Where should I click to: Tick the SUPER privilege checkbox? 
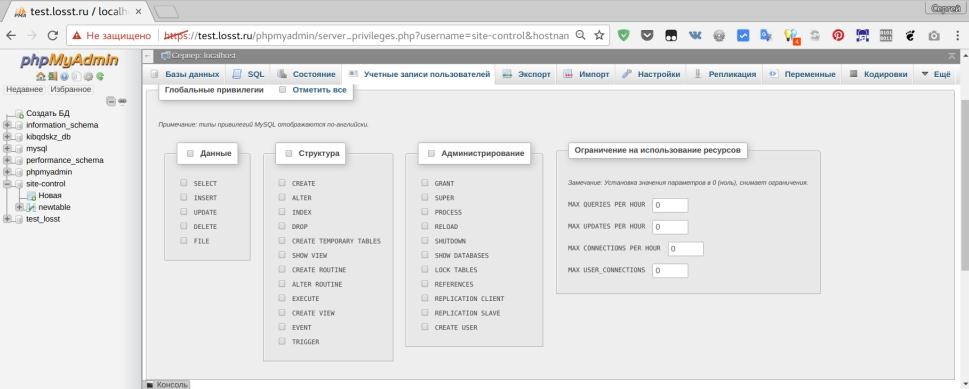point(425,197)
